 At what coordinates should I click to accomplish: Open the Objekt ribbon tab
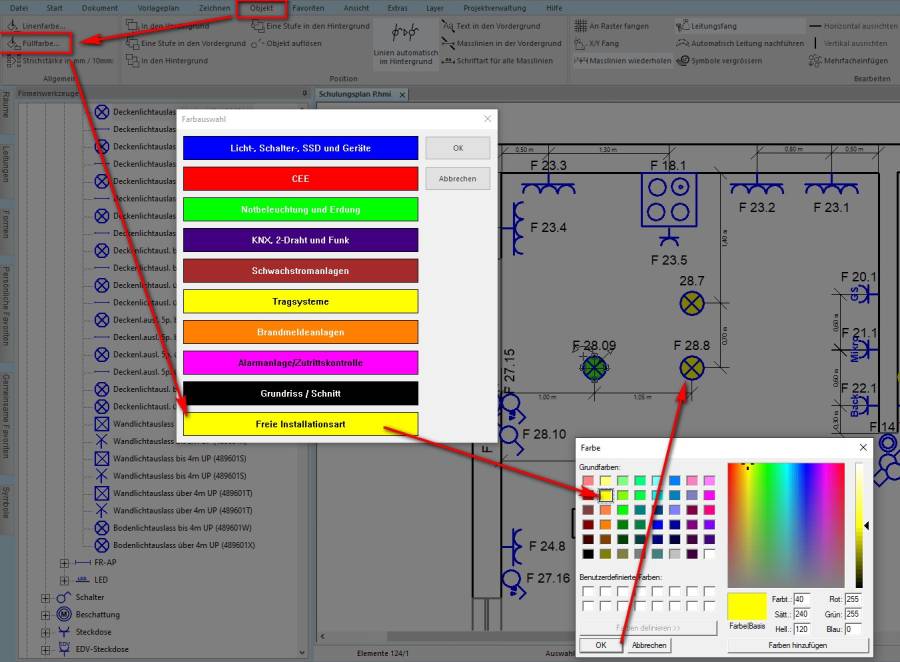(x=261, y=8)
